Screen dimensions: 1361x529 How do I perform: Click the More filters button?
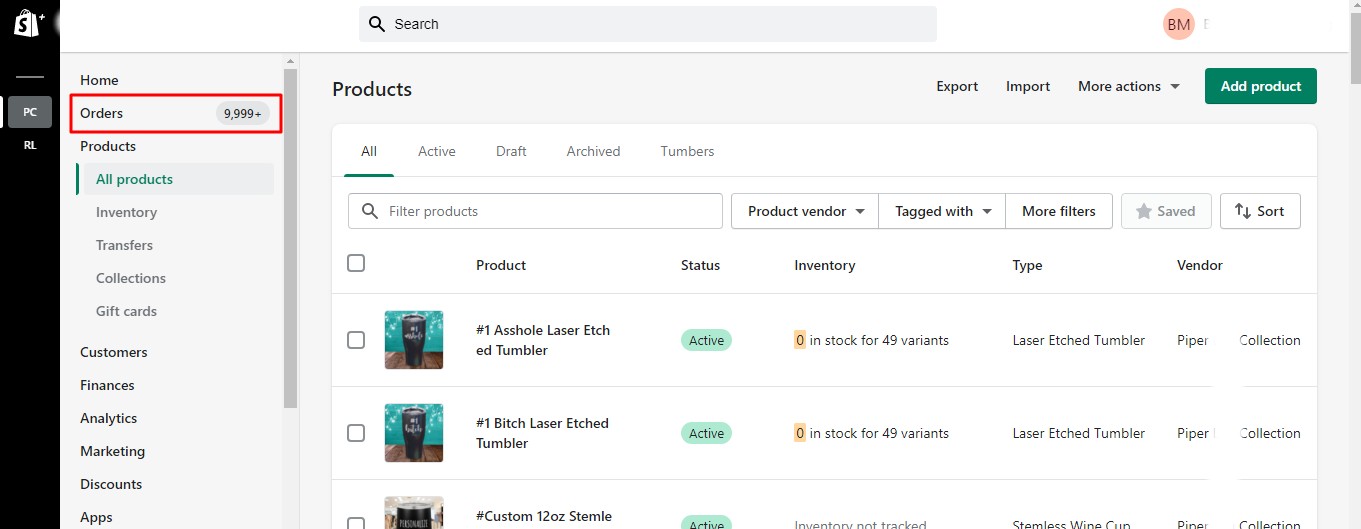click(x=1059, y=211)
